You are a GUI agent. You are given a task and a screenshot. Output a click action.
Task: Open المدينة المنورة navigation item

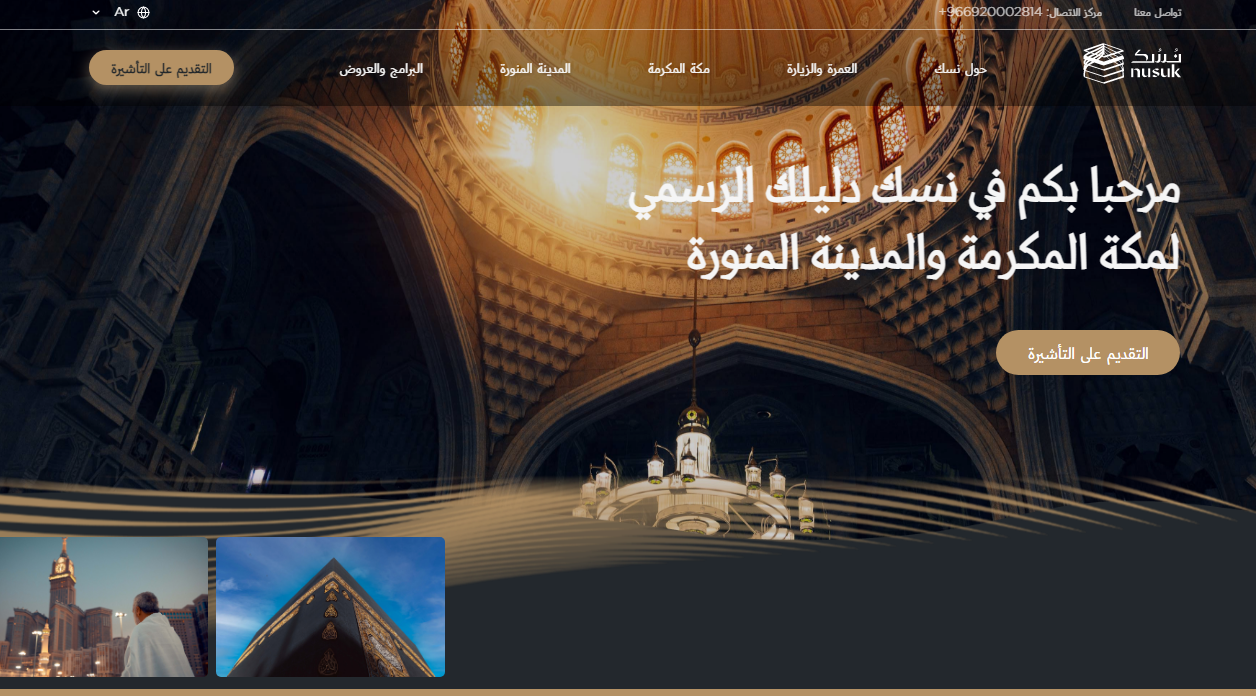coord(536,69)
